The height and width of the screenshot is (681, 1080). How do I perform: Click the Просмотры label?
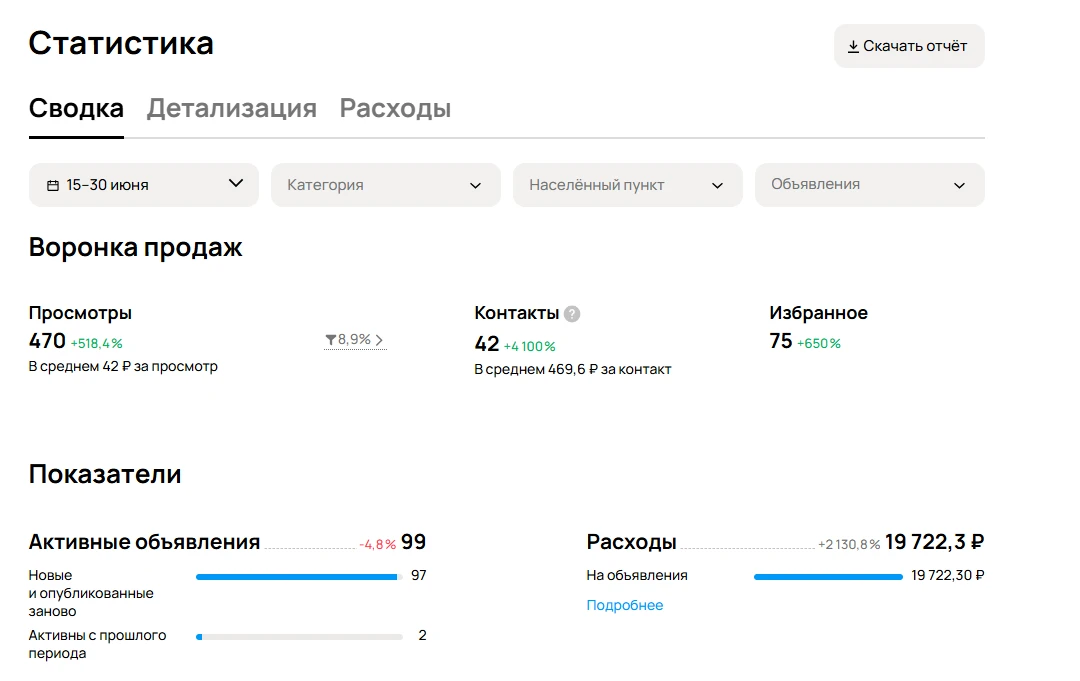point(80,313)
